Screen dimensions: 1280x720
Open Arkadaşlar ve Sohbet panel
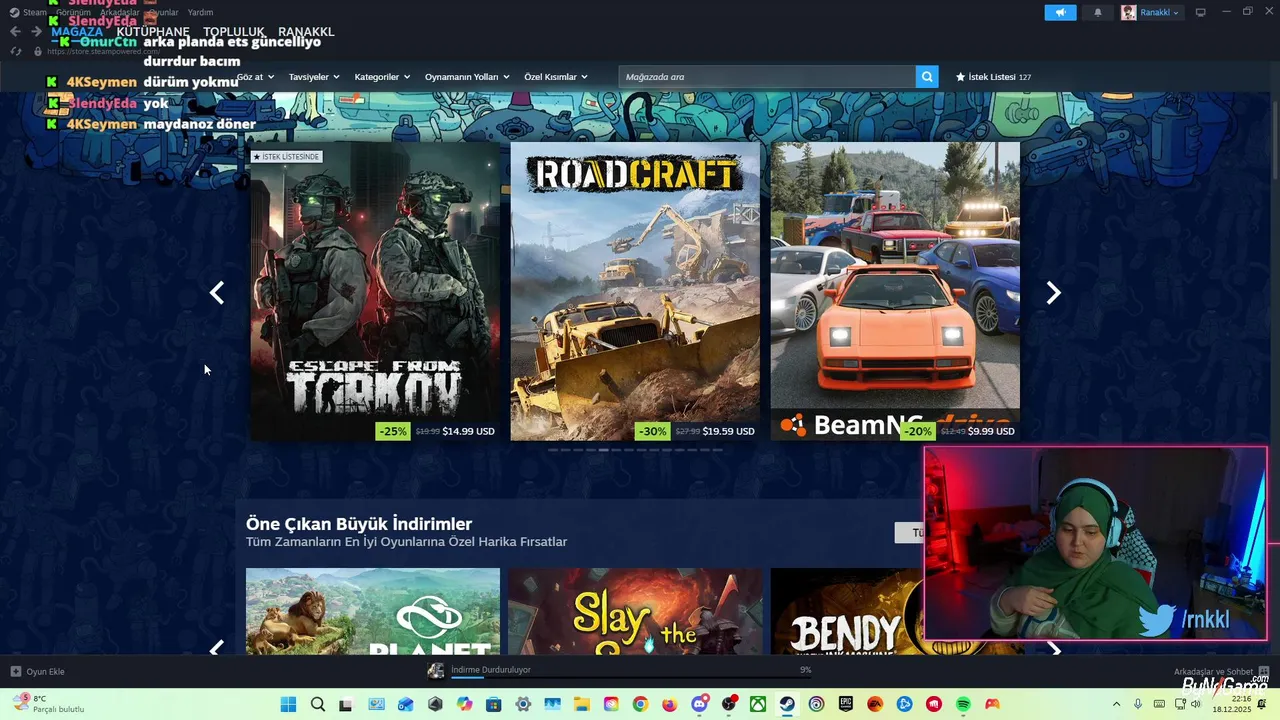tap(1221, 671)
